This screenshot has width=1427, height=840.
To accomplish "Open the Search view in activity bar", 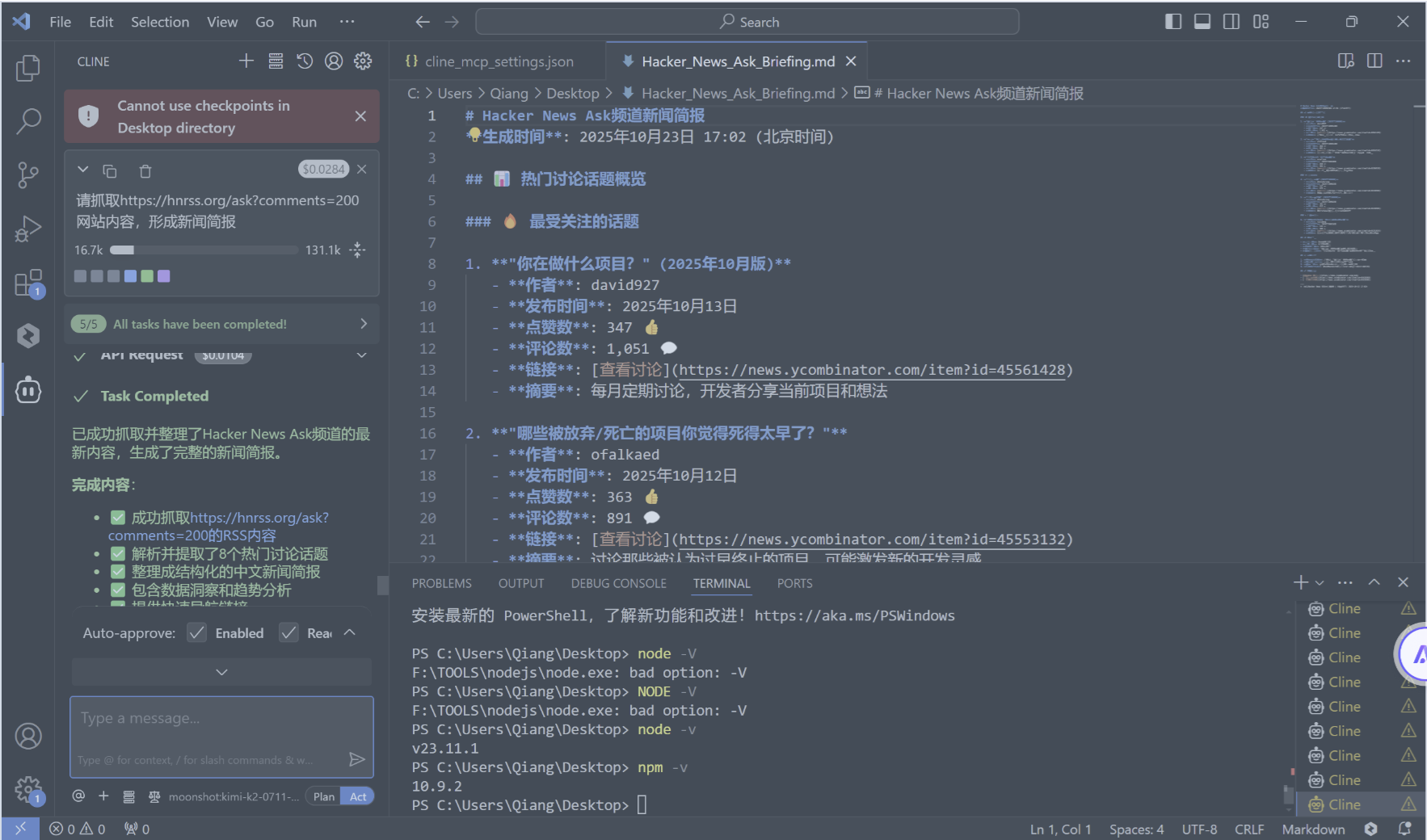I will click(x=28, y=121).
